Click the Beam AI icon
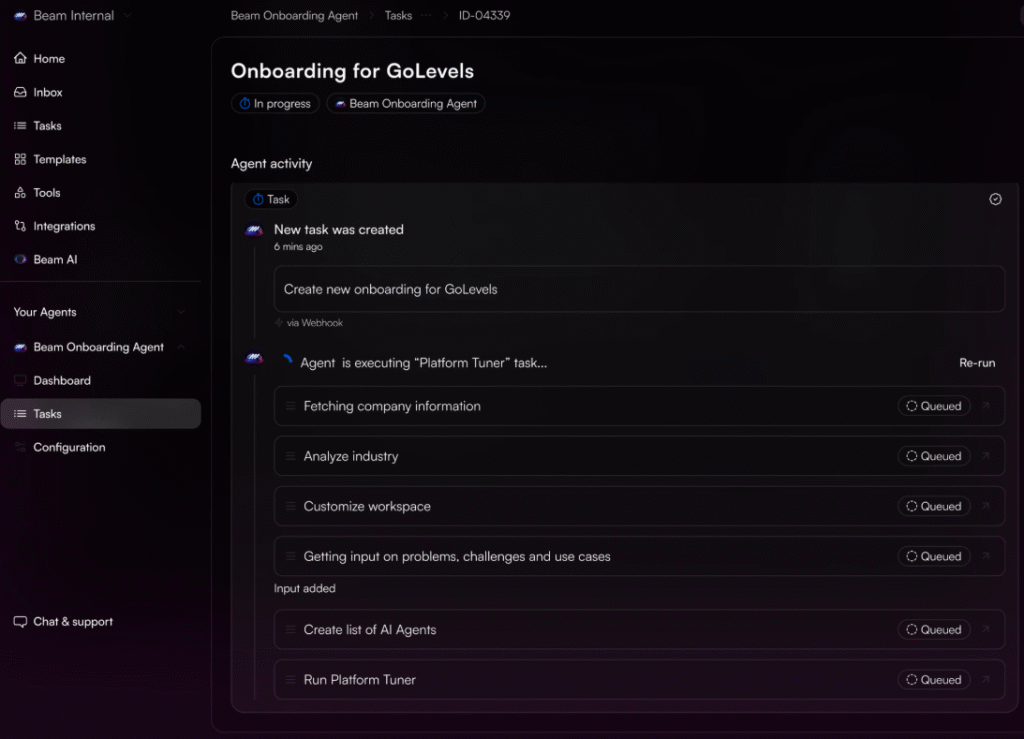Screen dimensions: 1024x739 pos(20,259)
